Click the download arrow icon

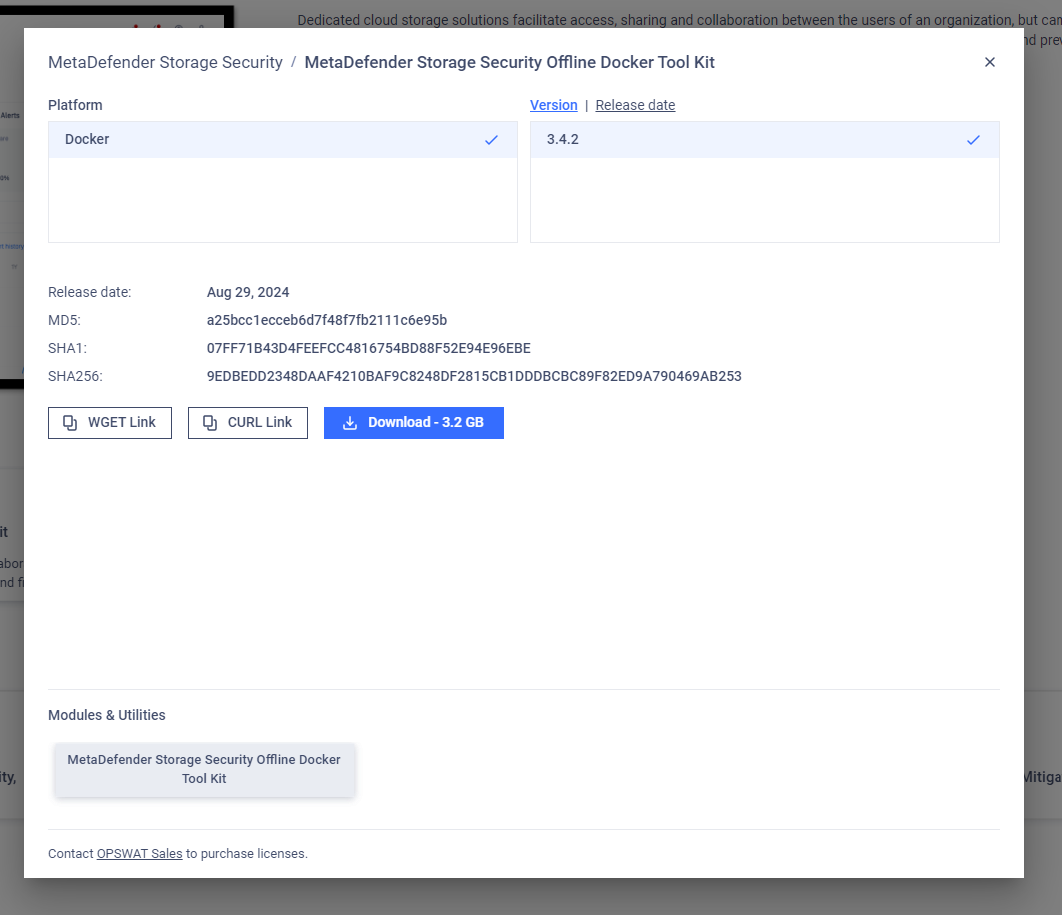(349, 423)
